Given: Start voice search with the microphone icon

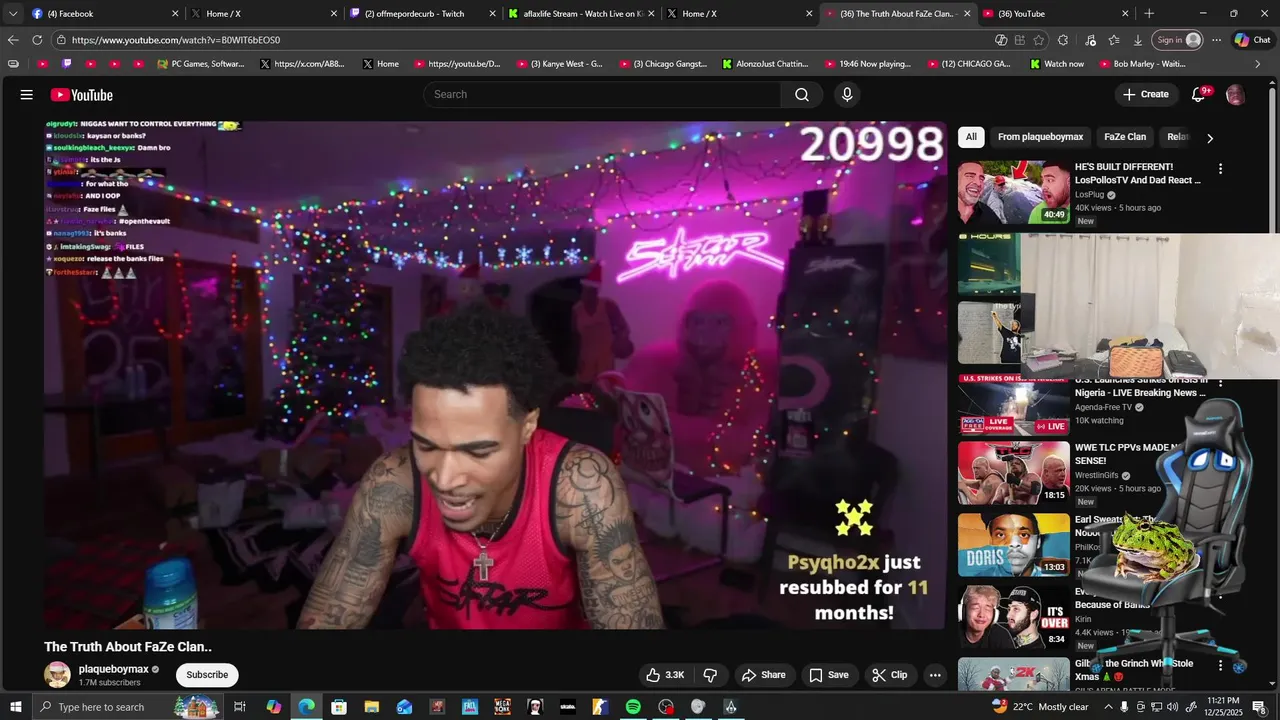Looking at the screenshot, I should [x=847, y=95].
